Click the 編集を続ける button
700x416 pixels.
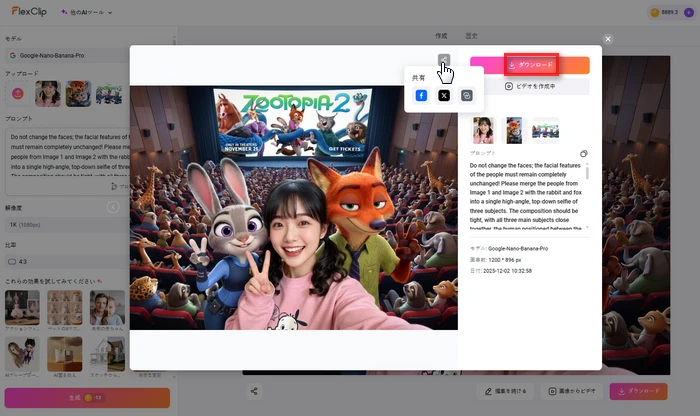click(506, 391)
